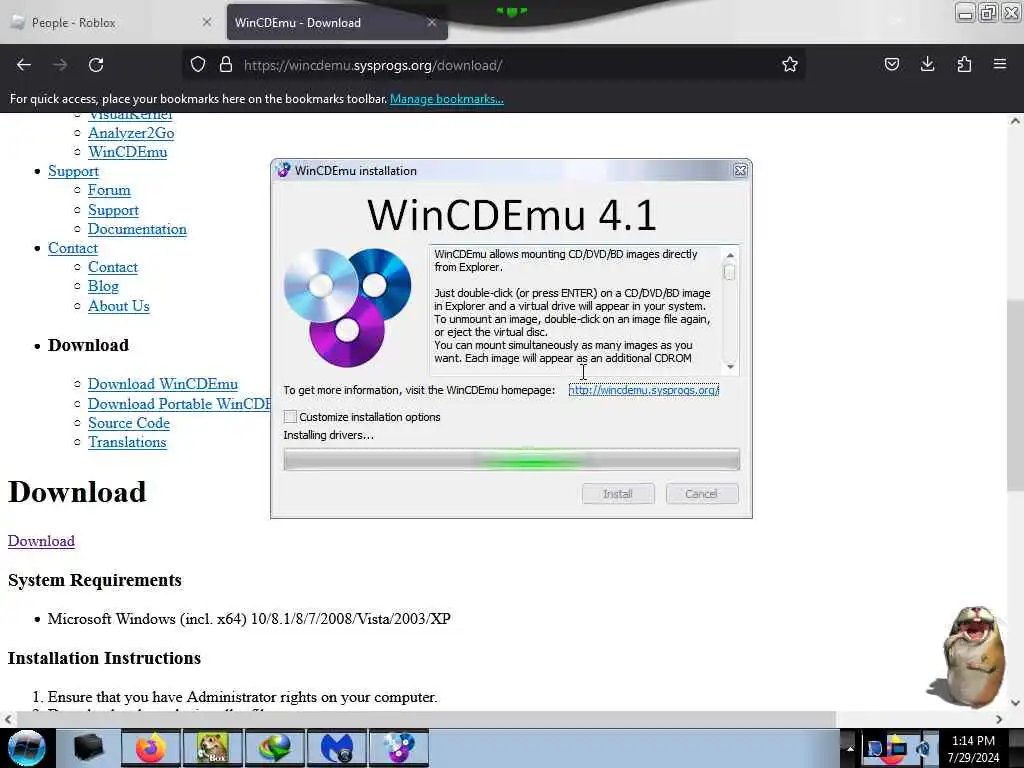Click the Download WinCDEmu link
1024x768 pixels.
click(x=163, y=384)
